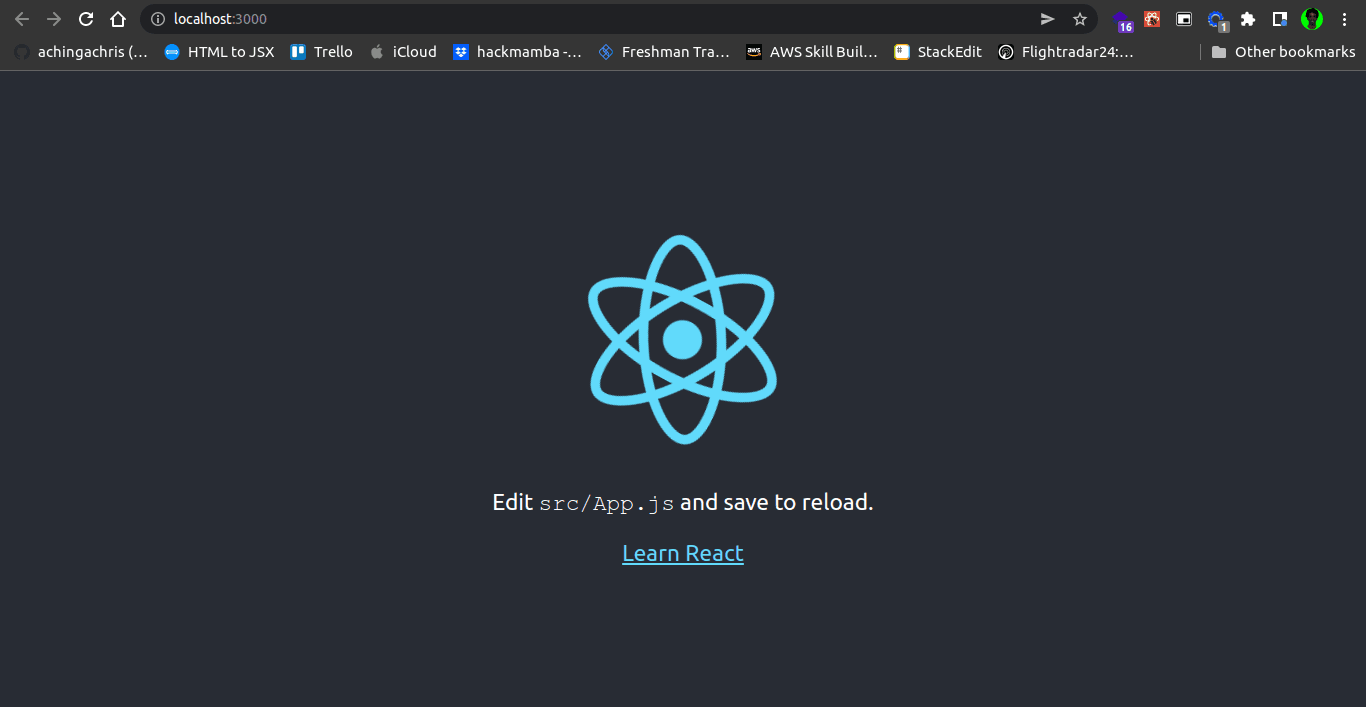Open the Flightradar24 bookmark
The width and height of the screenshot is (1366, 707).
click(x=1066, y=52)
